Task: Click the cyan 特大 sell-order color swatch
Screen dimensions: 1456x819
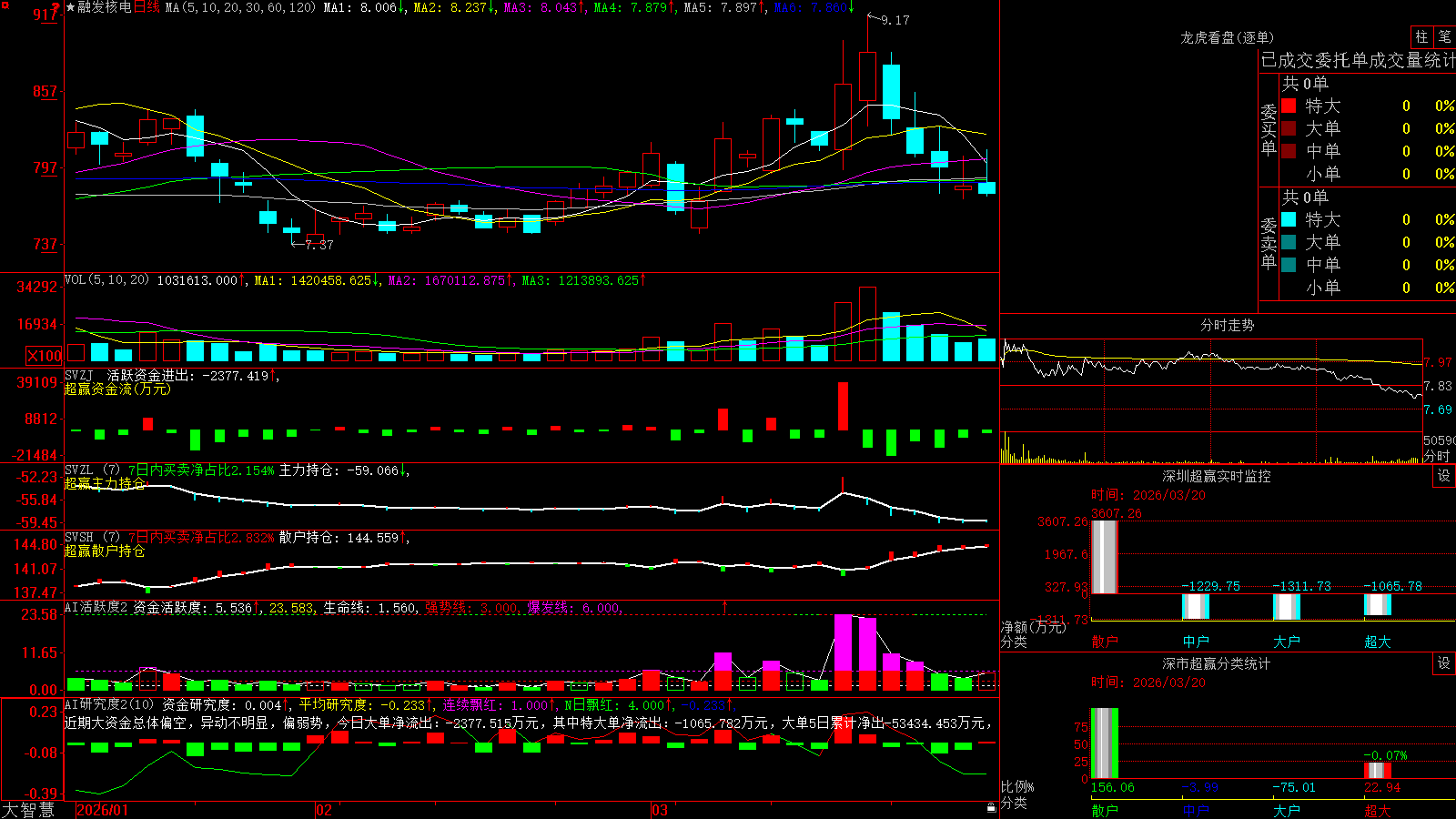Action: tap(1289, 219)
